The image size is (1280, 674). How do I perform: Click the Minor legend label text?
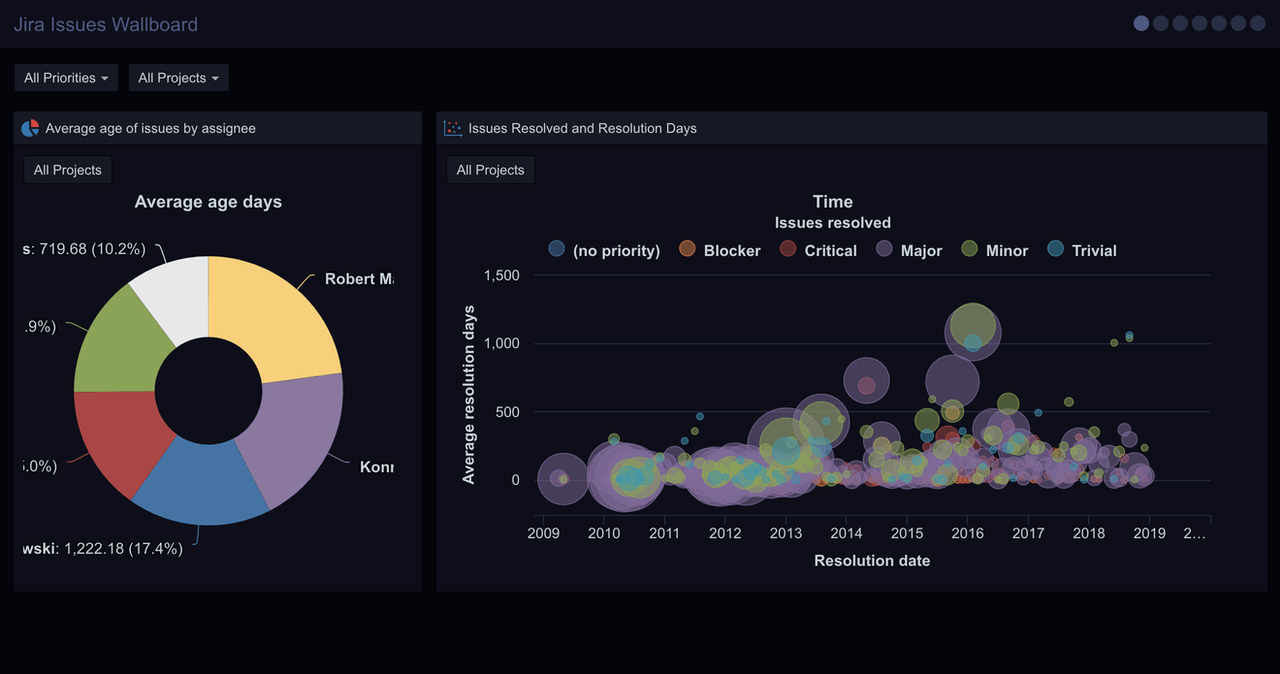(1007, 251)
